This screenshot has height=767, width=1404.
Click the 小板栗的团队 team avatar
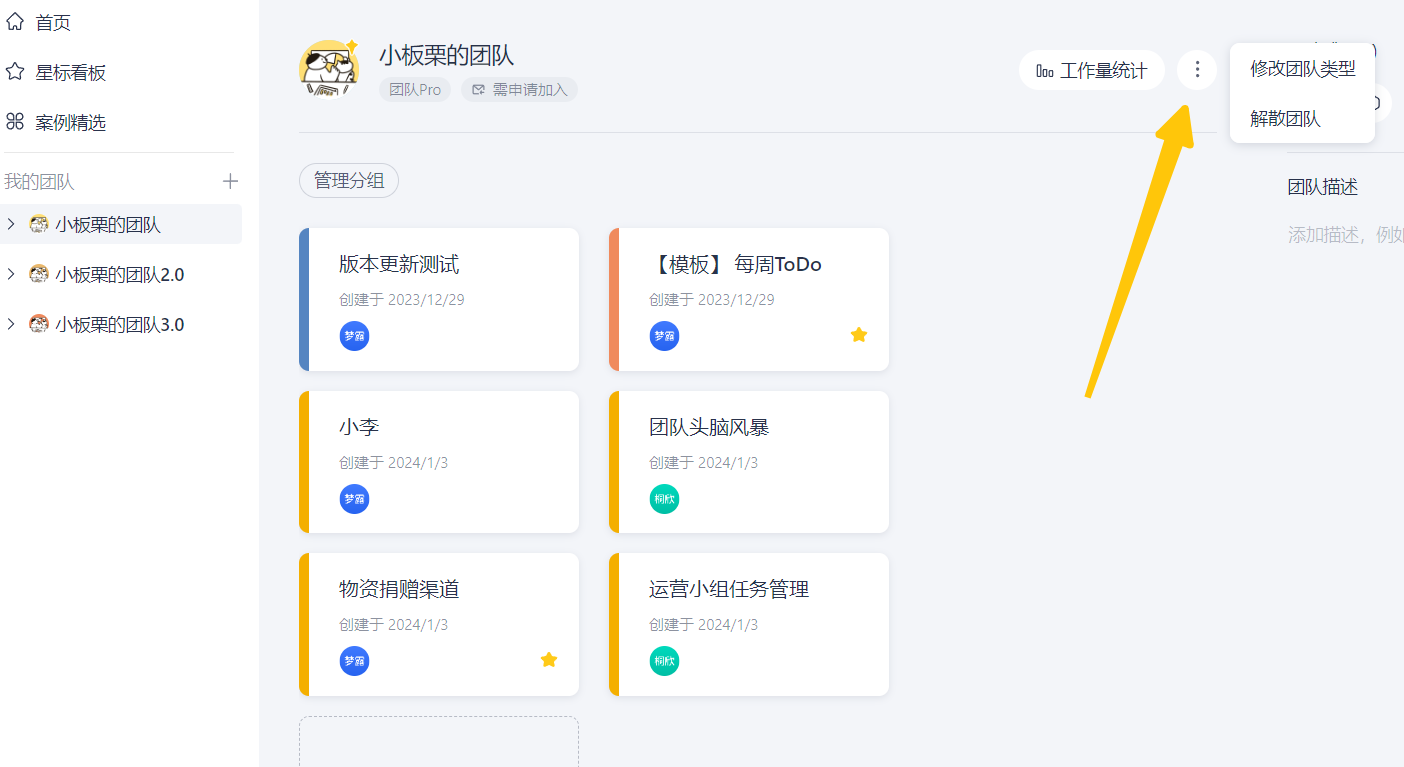tap(328, 69)
